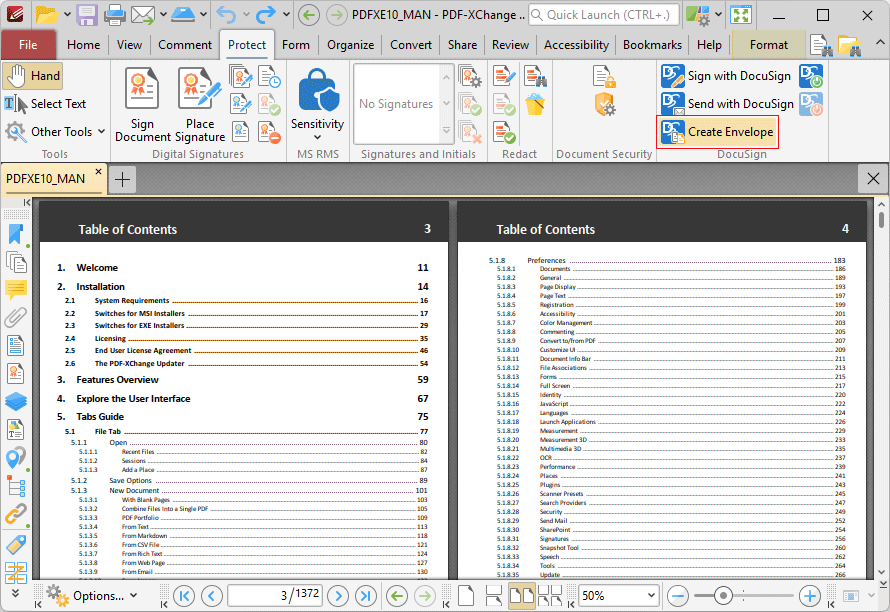Open the No Signatures gallery dropdown
890x612 pixels.
click(x=447, y=131)
